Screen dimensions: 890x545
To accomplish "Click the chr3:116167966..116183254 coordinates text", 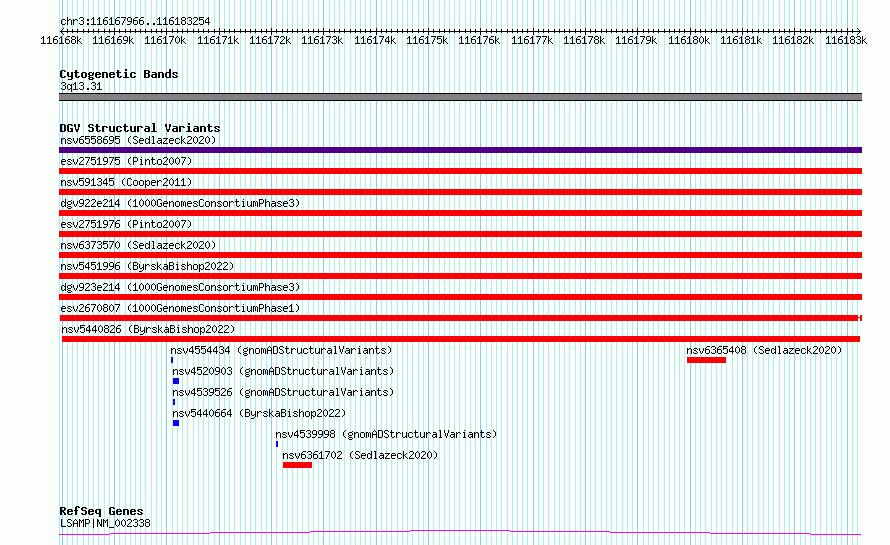I will (x=135, y=21).
